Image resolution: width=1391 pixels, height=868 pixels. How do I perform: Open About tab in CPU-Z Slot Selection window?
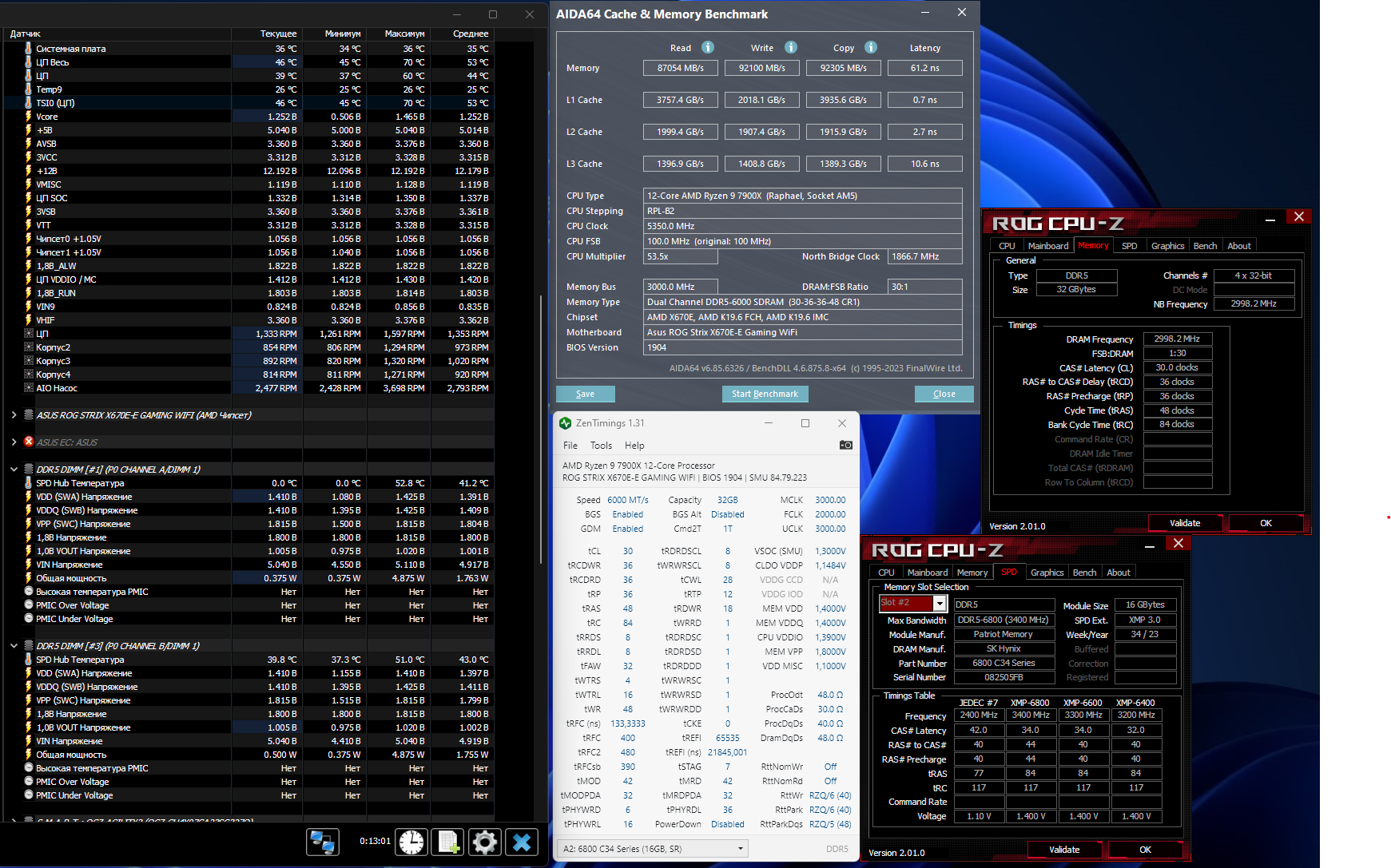tap(1119, 573)
